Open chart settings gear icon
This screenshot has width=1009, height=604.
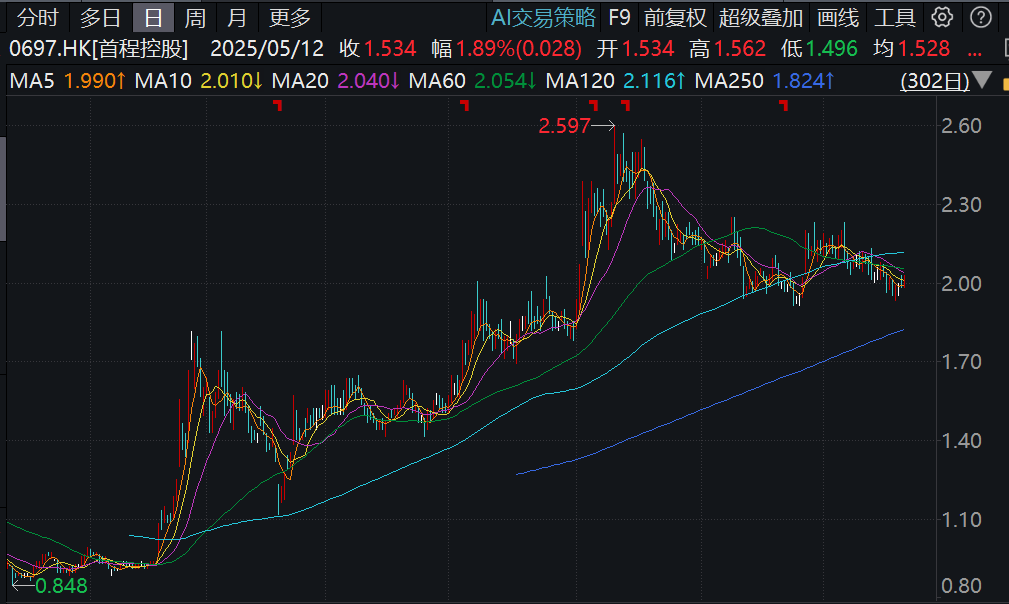tap(942, 17)
